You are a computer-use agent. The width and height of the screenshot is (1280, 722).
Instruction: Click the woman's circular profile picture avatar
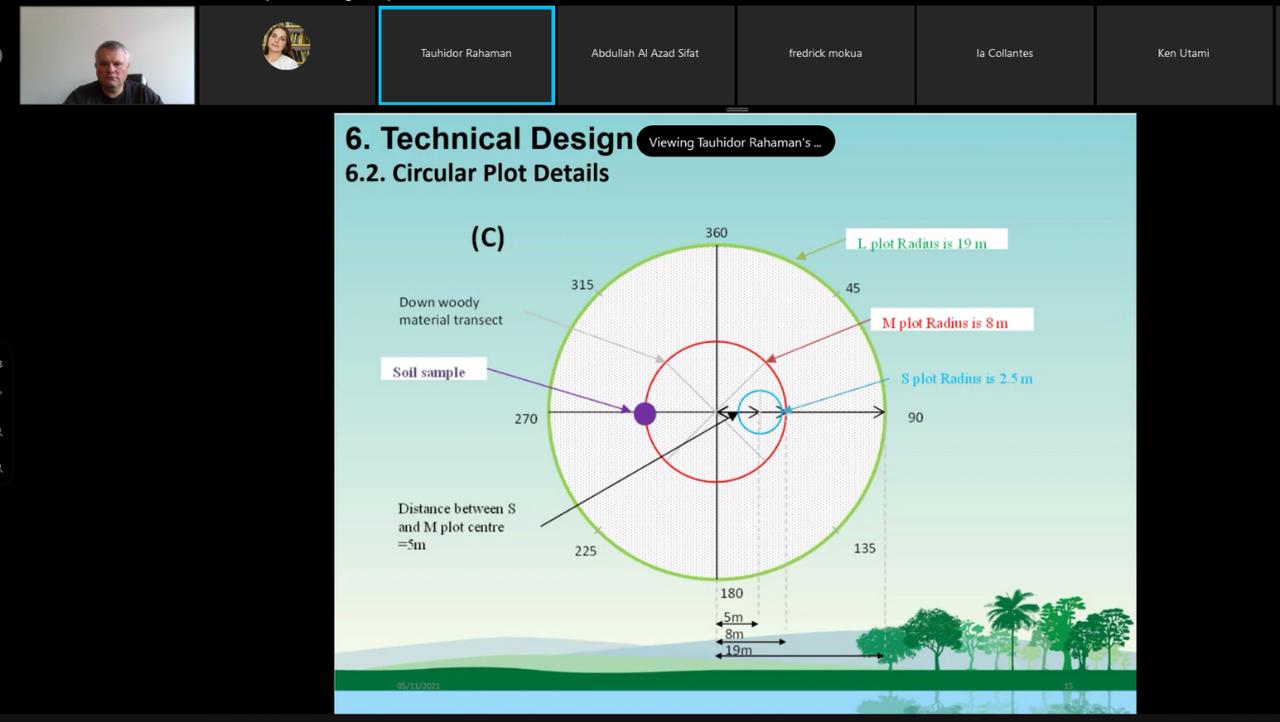click(x=286, y=47)
